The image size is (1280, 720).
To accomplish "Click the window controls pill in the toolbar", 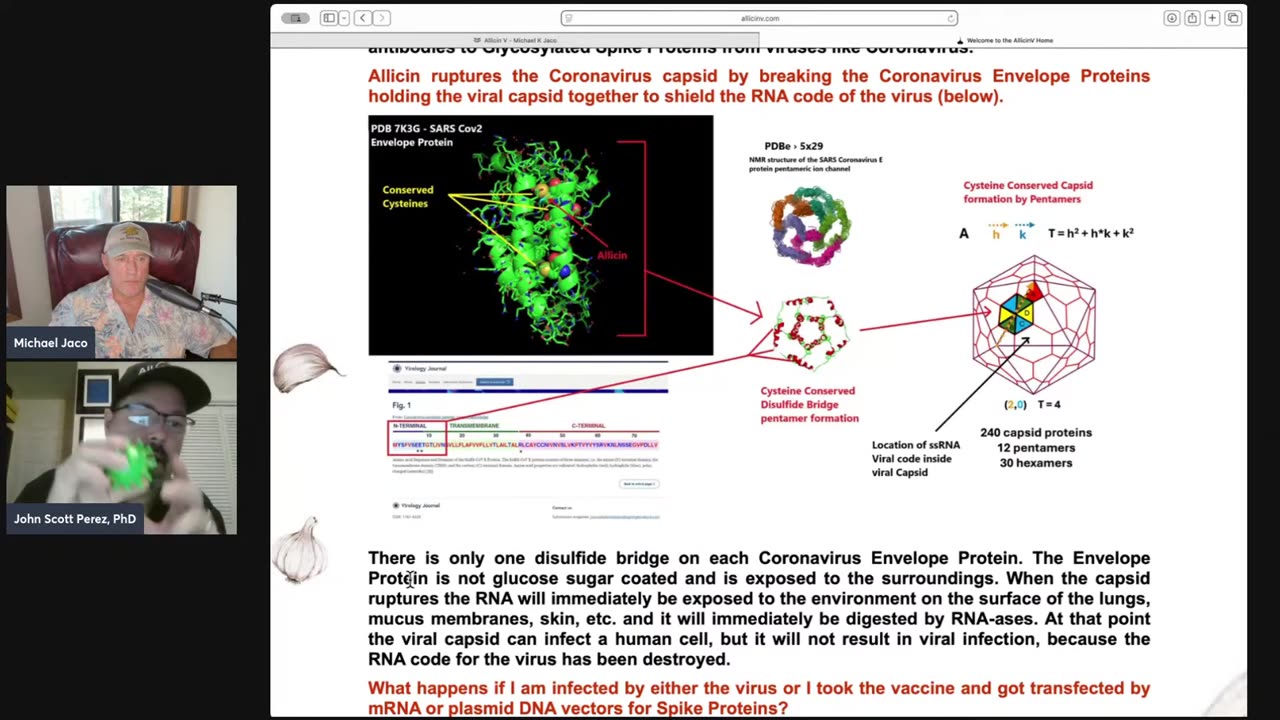I will 295,18.
